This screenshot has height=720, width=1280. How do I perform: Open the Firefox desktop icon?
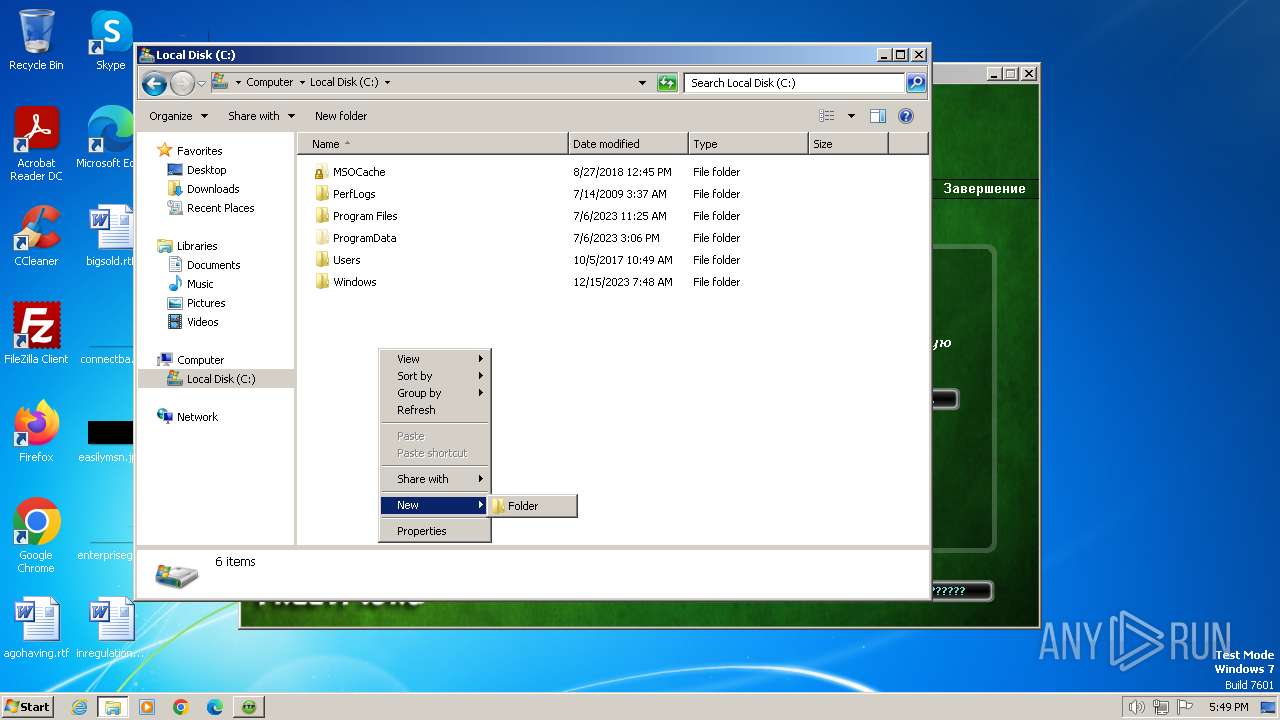pos(36,432)
